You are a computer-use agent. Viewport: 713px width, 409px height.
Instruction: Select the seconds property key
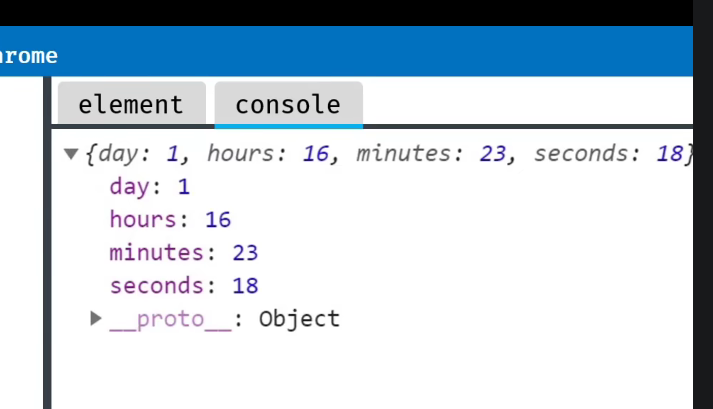(x=156, y=286)
